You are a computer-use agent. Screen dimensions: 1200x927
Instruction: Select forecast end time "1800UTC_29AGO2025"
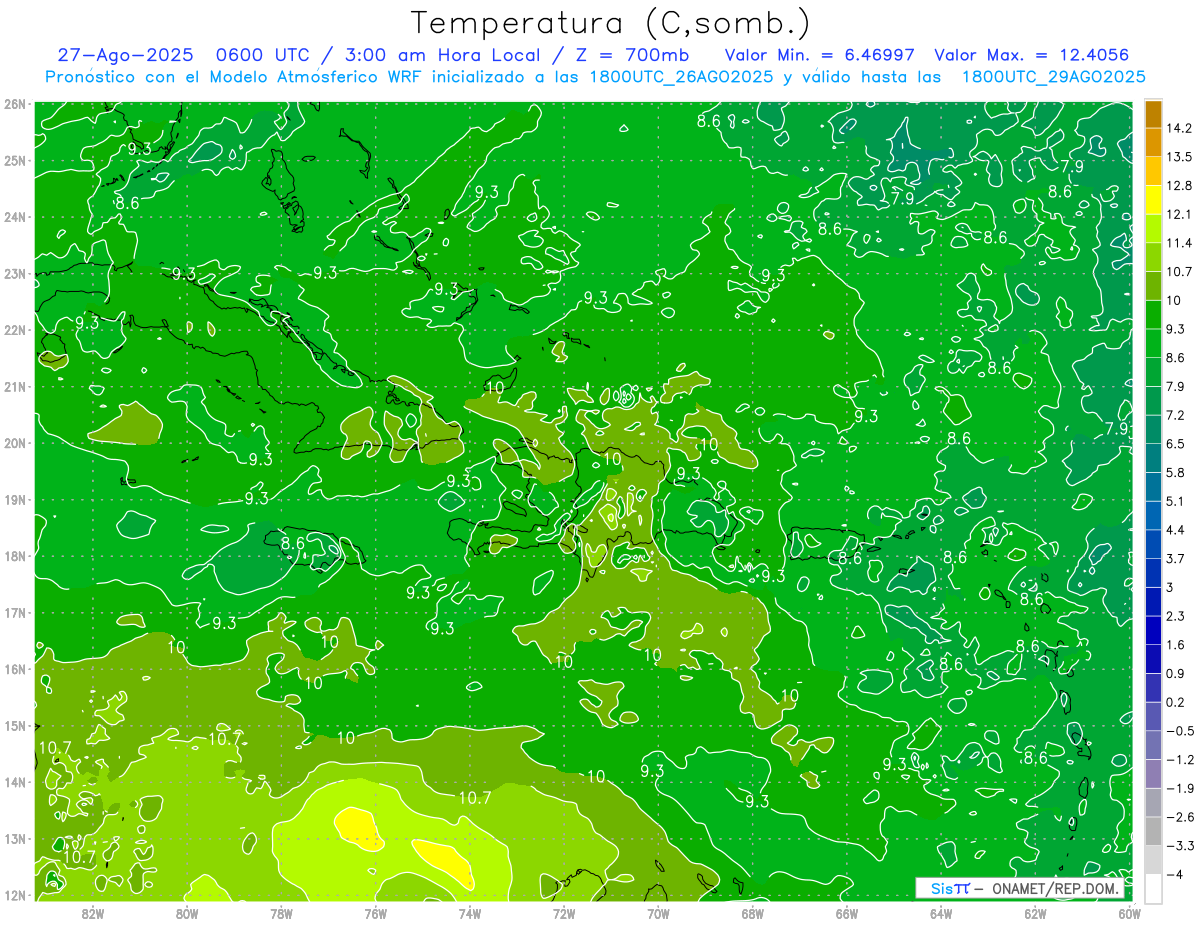1053,77
